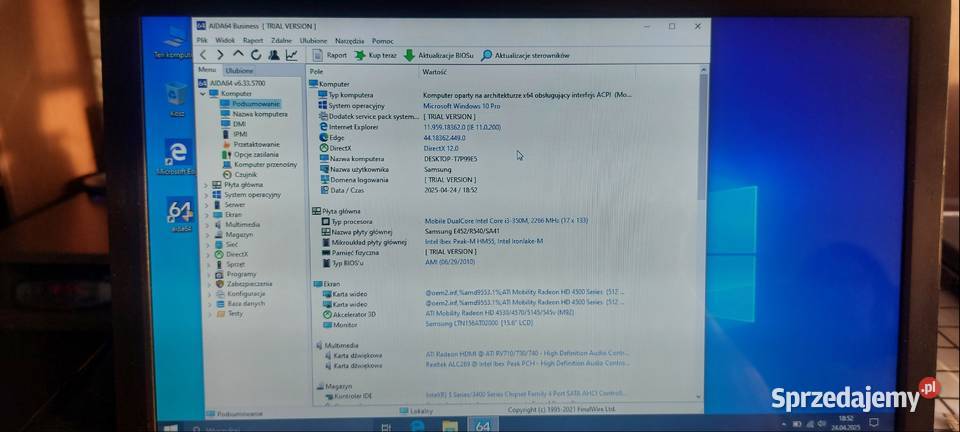Click the graph chart toolbar icon

tap(291, 55)
